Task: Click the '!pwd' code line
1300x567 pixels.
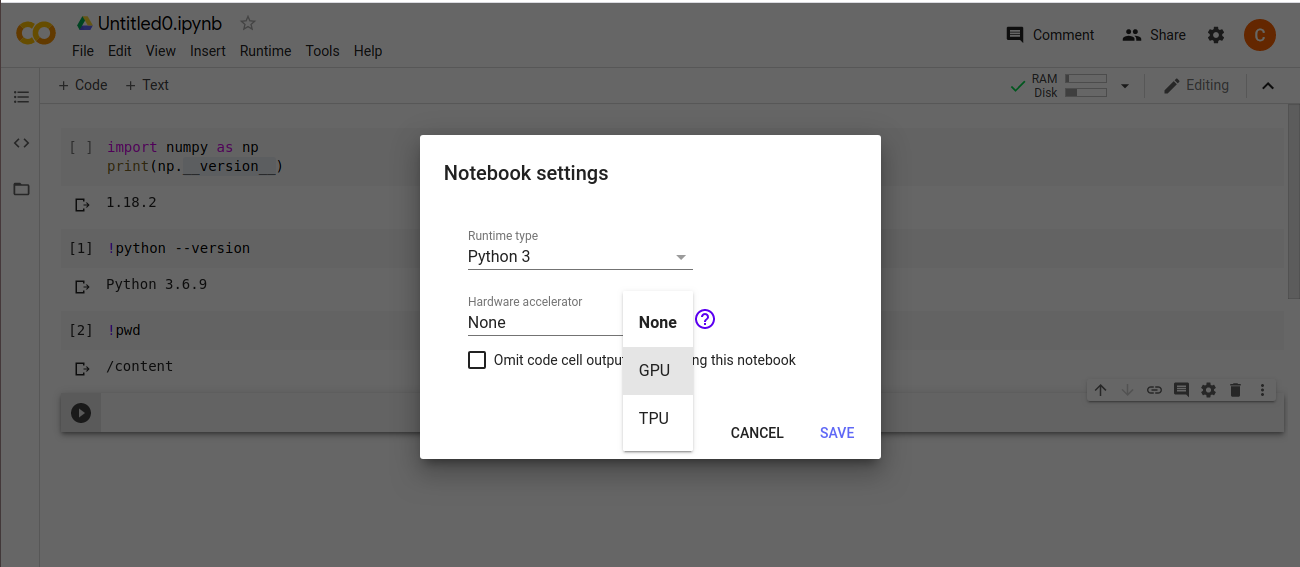Action: 124,330
